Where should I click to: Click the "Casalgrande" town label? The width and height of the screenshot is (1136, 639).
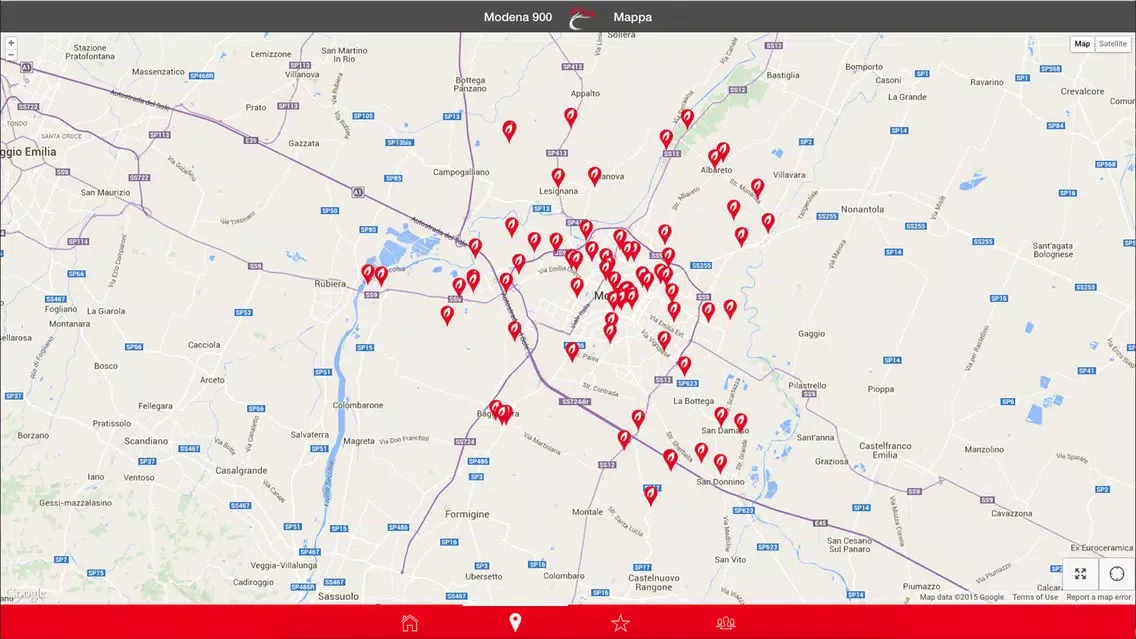point(241,470)
